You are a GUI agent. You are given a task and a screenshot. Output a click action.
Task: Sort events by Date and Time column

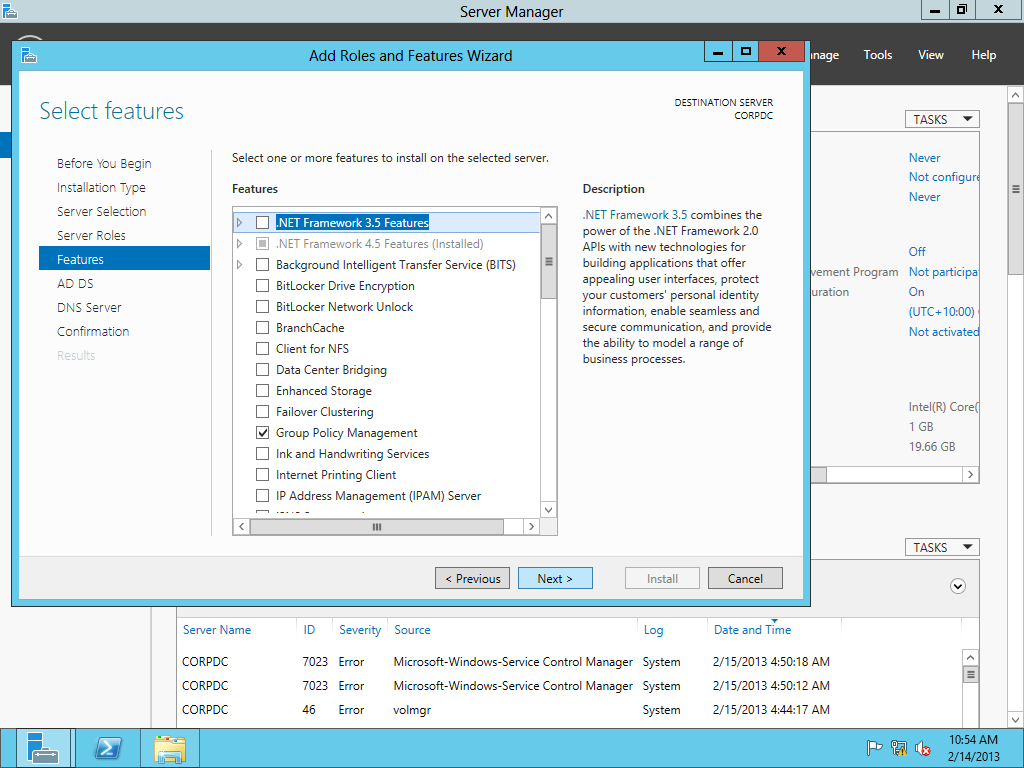[x=752, y=630]
